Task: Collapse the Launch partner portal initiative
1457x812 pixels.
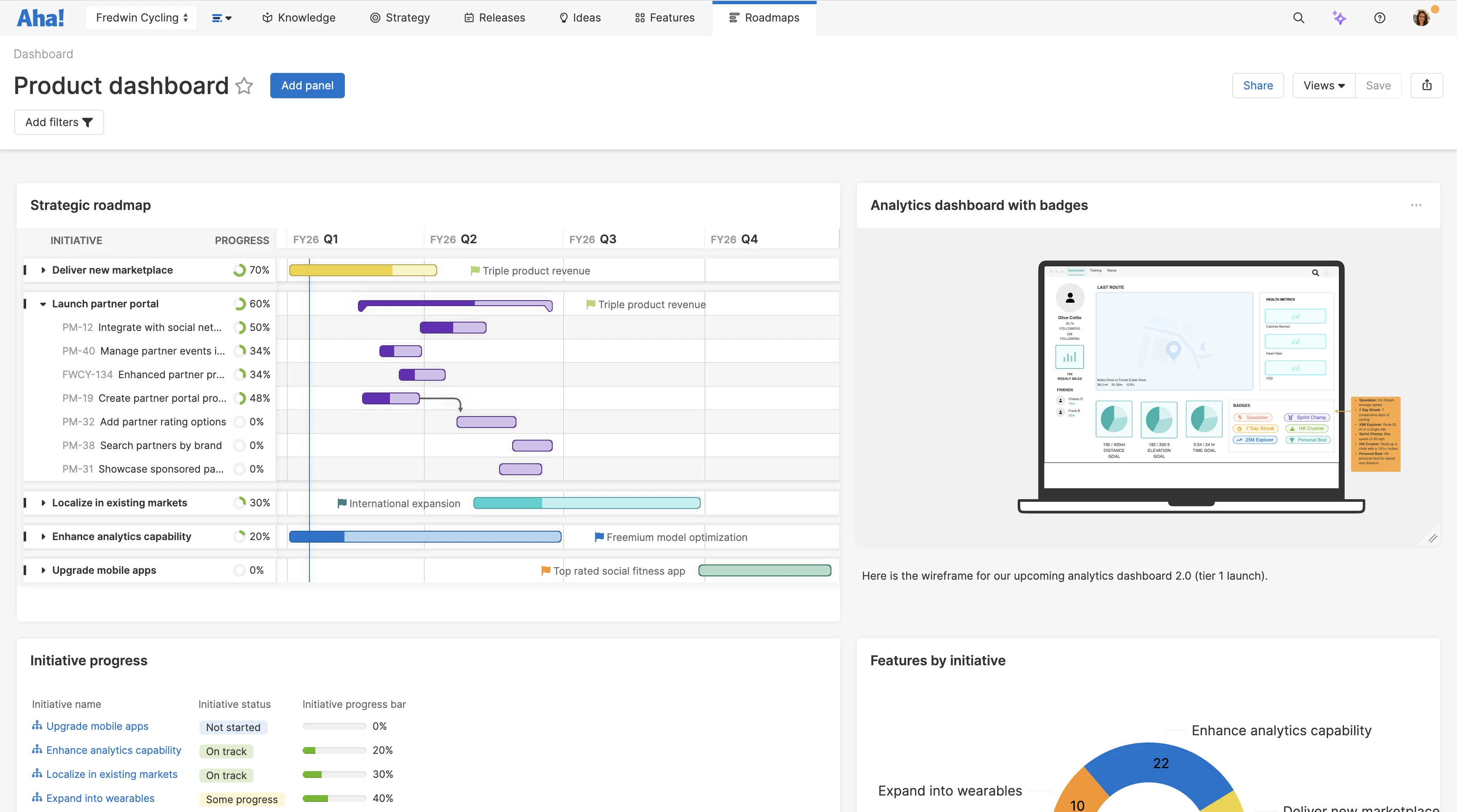Action: [x=43, y=304]
